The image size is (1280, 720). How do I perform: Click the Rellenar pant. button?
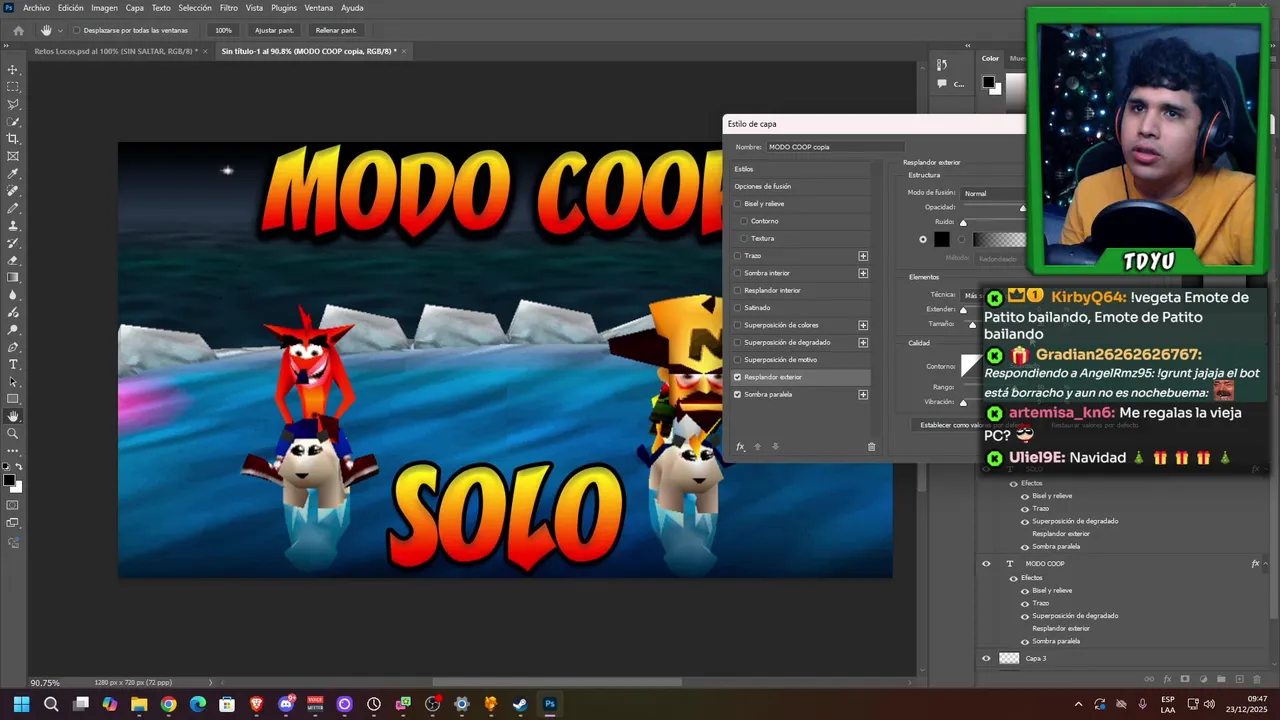coord(336,30)
